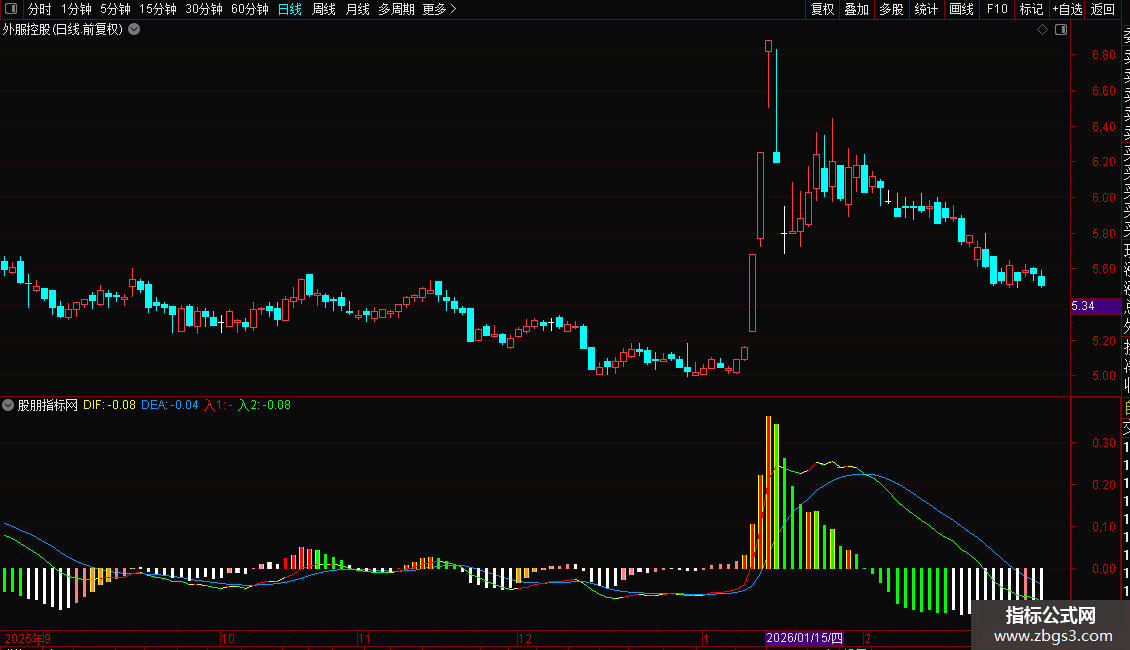Click the 2026/01/15/四 date marker
This screenshot has height=650, width=1130.
click(x=804, y=638)
